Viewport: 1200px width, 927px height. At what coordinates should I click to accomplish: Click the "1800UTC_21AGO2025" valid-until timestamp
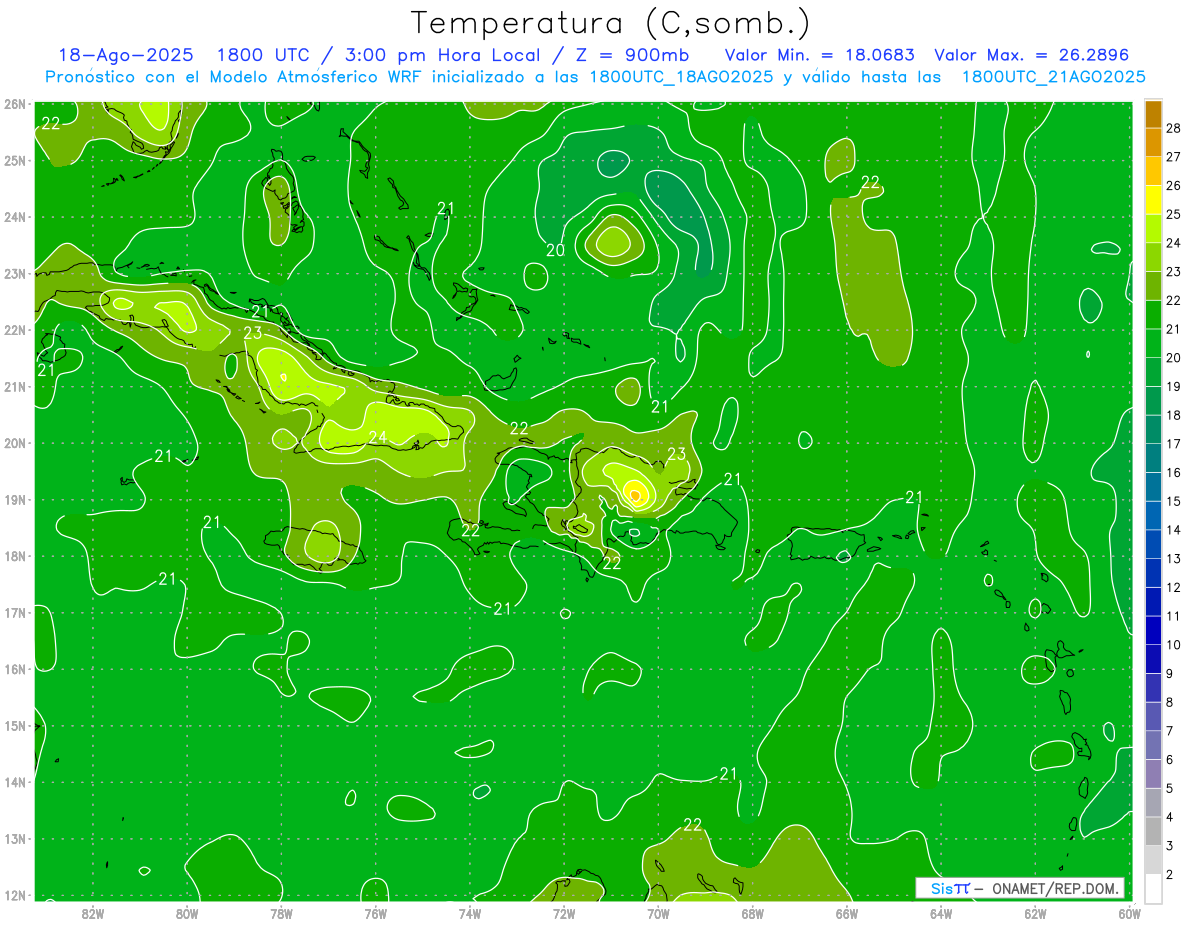pos(1053,77)
